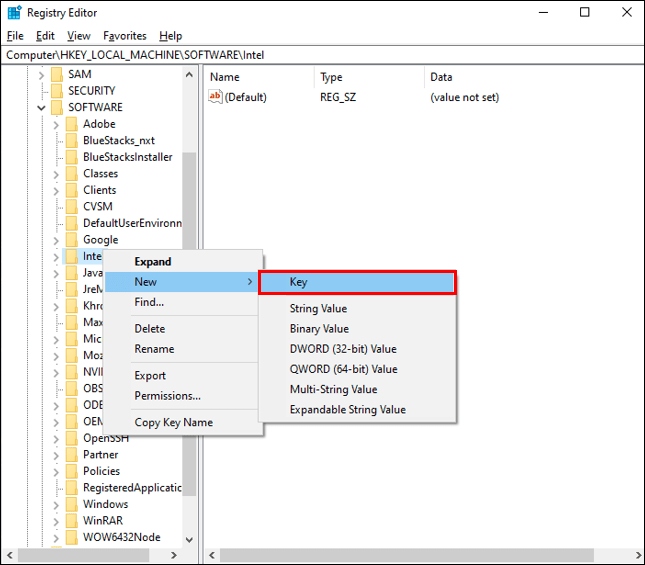
Task: Select DWORD (32-bit) Value option
Action: click(357, 349)
